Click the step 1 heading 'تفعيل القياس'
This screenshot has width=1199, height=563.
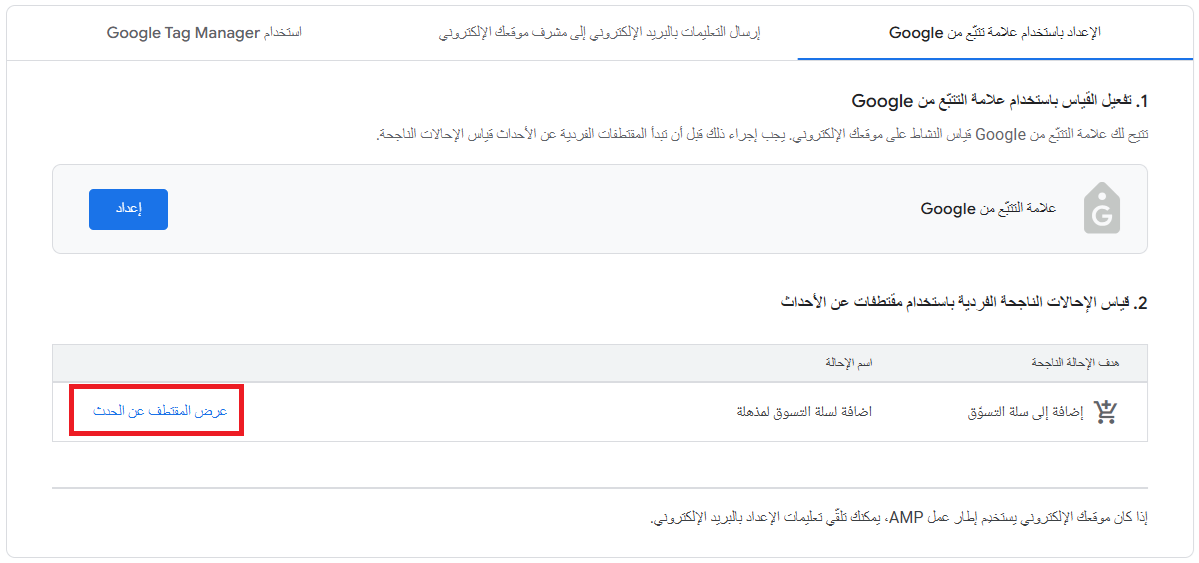[1000, 101]
